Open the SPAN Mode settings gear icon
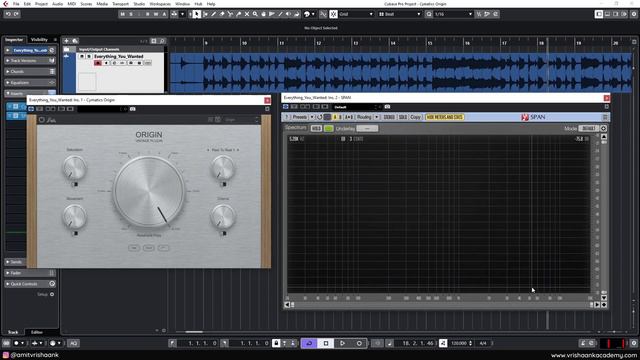This screenshot has width=640, height=360. coord(603,128)
